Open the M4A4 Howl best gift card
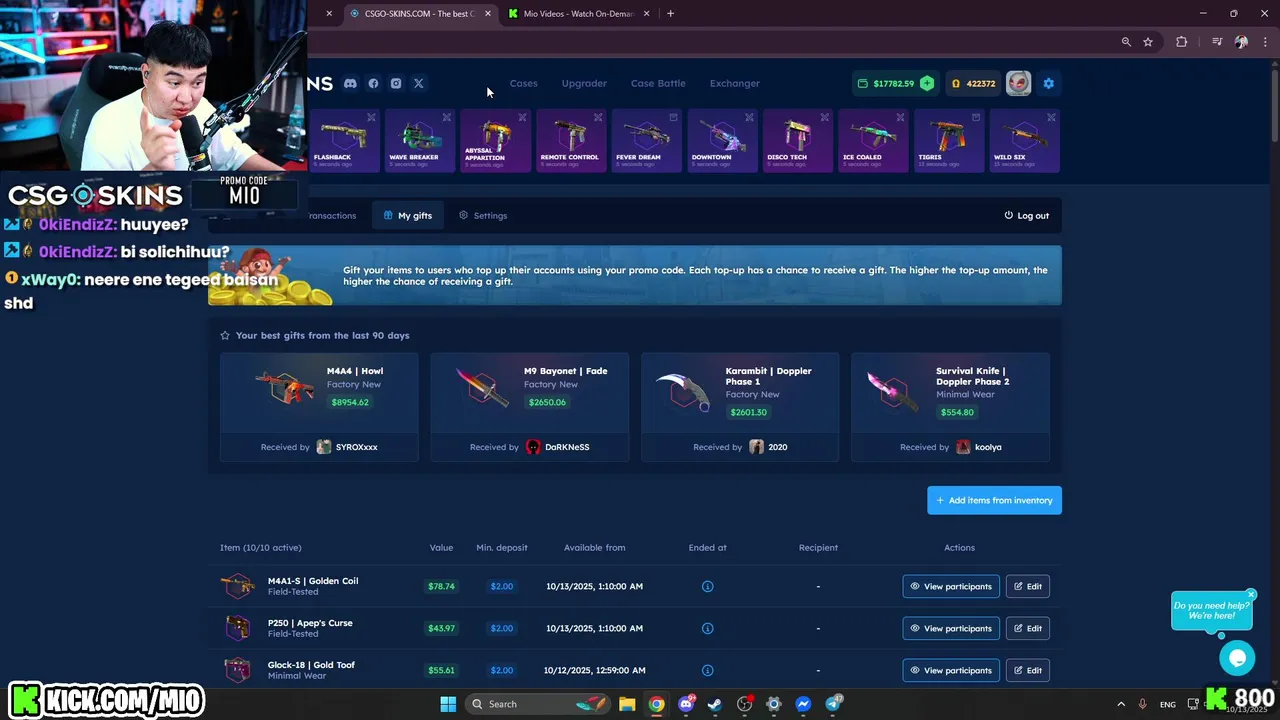The height and width of the screenshot is (720, 1280). (x=319, y=407)
